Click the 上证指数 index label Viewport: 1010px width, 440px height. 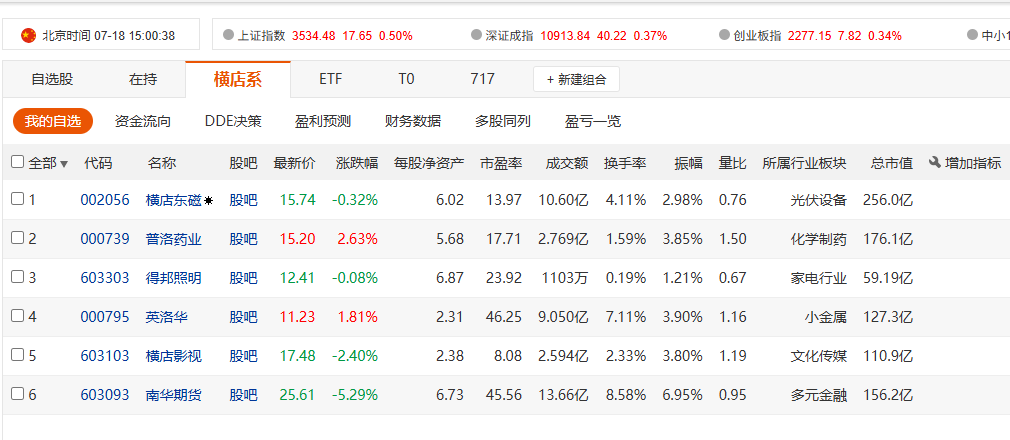coord(262,35)
